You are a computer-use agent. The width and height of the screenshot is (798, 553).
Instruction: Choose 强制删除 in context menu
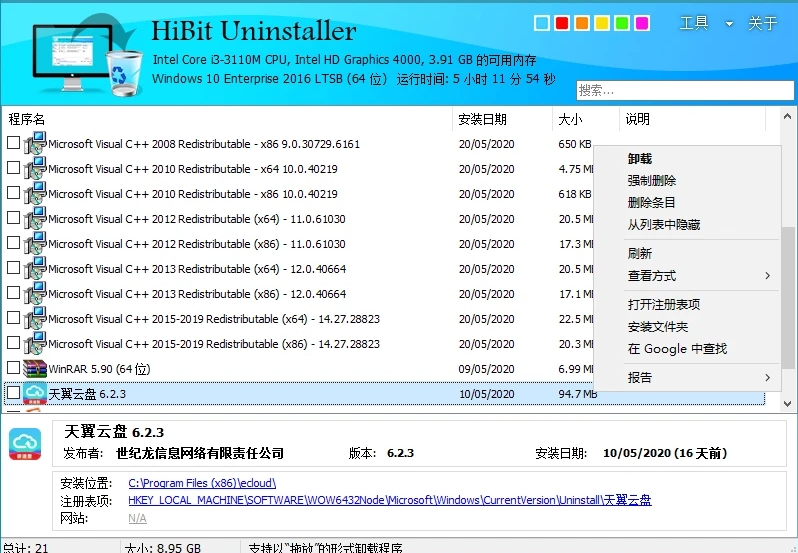tap(651, 181)
